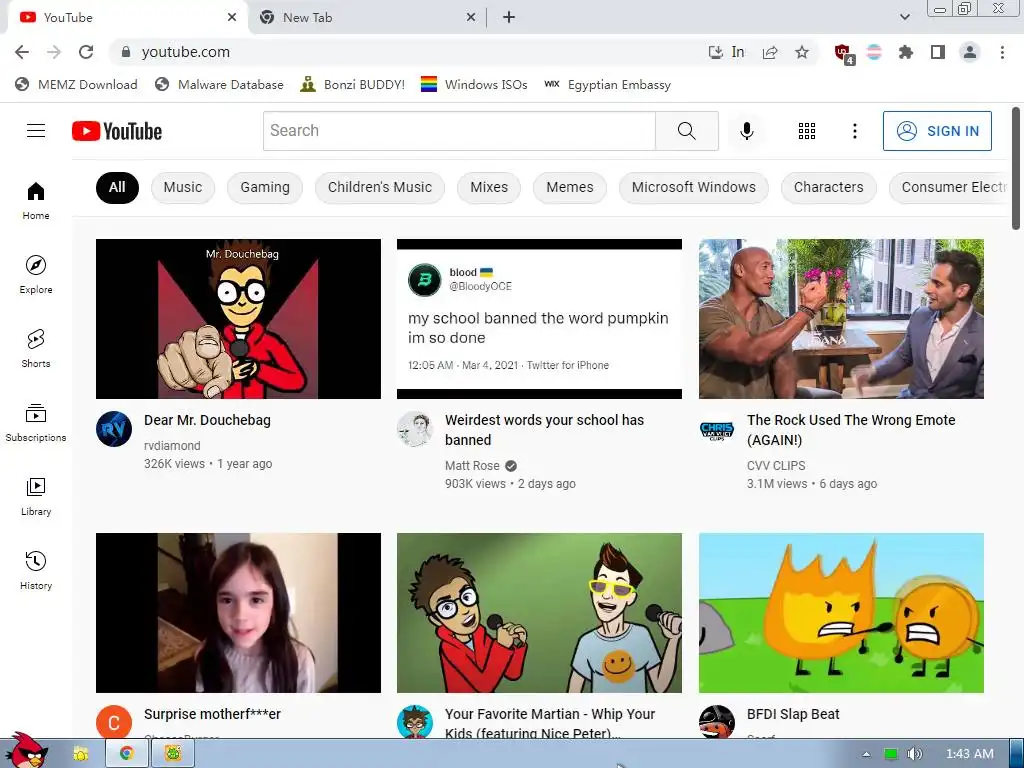The width and height of the screenshot is (1024, 768).
Task: Click the search magnifier button
Action: (686, 131)
